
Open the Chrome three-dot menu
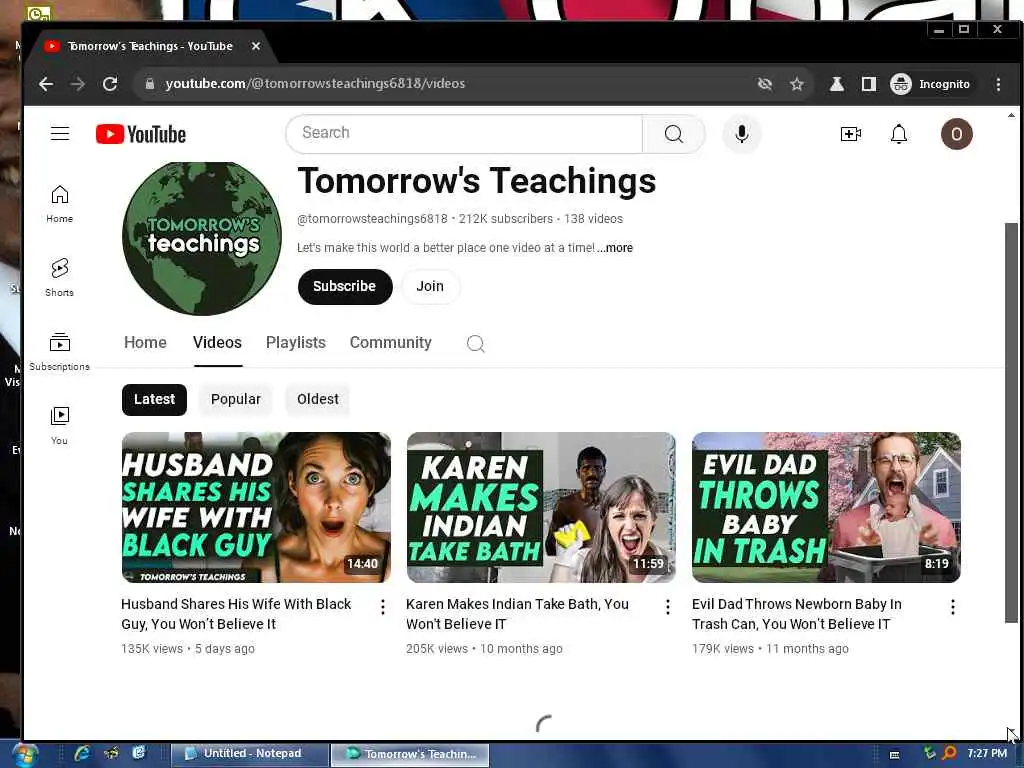[x=998, y=84]
